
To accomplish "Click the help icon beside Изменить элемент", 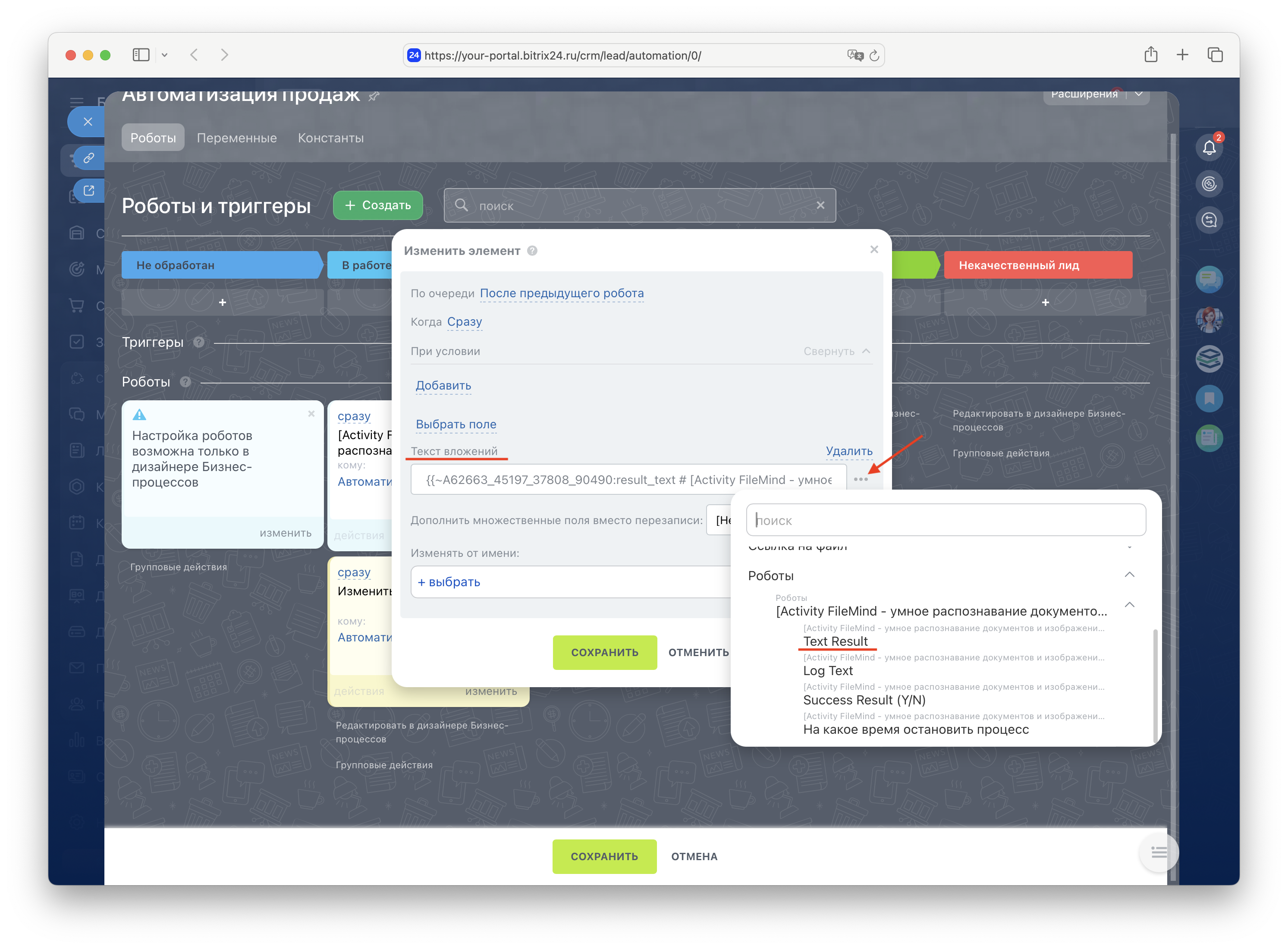I will pyautogui.click(x=532, y=251).
